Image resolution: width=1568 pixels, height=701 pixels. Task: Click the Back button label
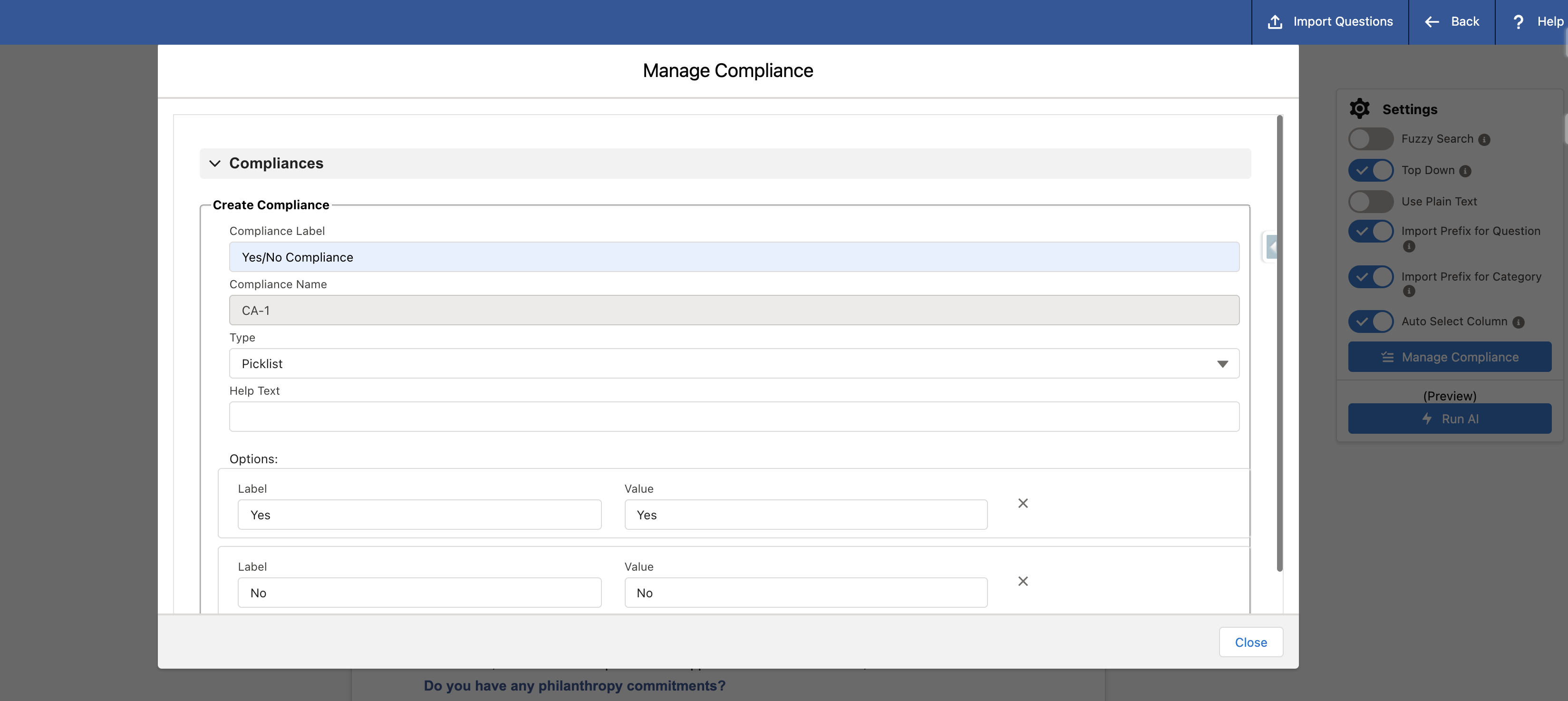click(x=1464, y=21)
